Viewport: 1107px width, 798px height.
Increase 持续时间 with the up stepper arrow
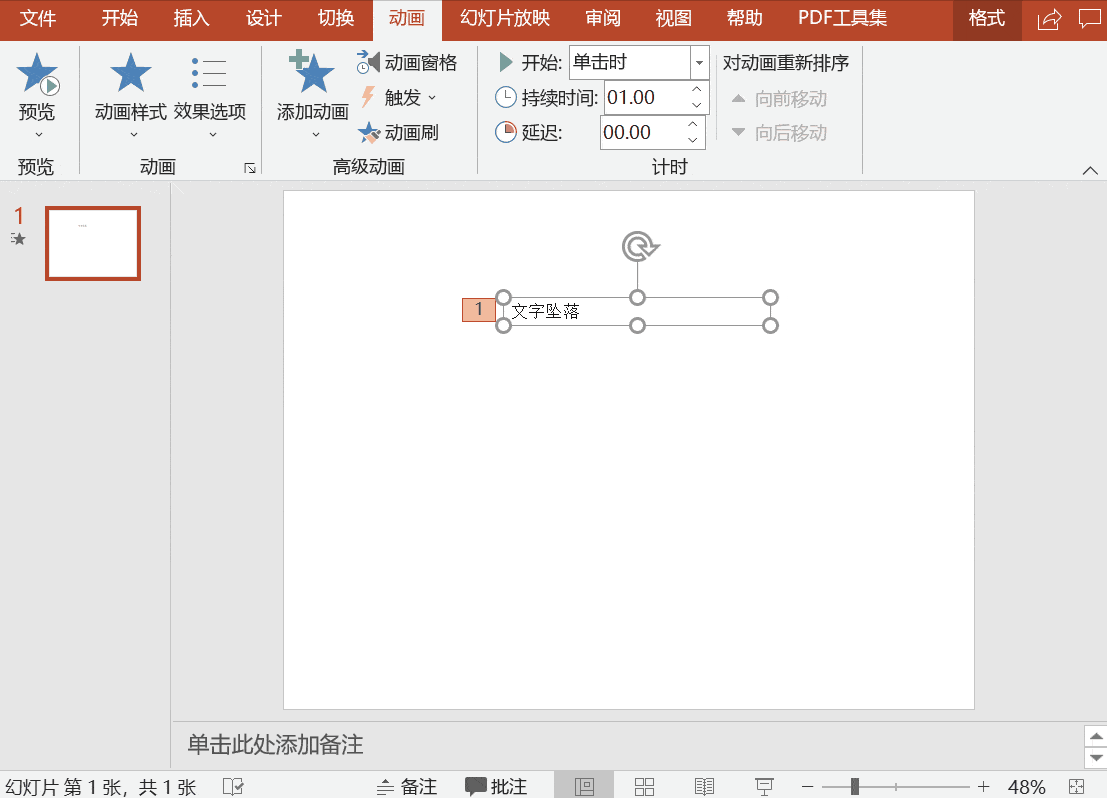[x=696, y=90]
